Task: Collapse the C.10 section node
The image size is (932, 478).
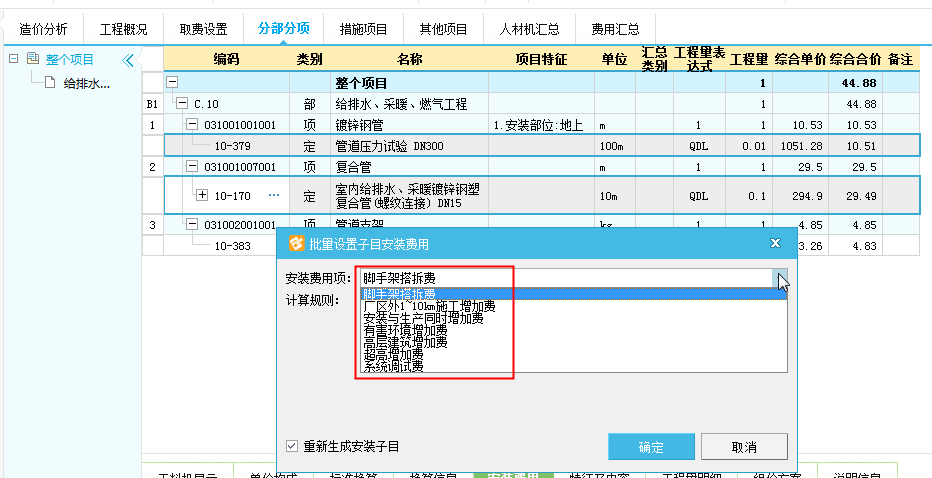Action: tap(182, 104)
